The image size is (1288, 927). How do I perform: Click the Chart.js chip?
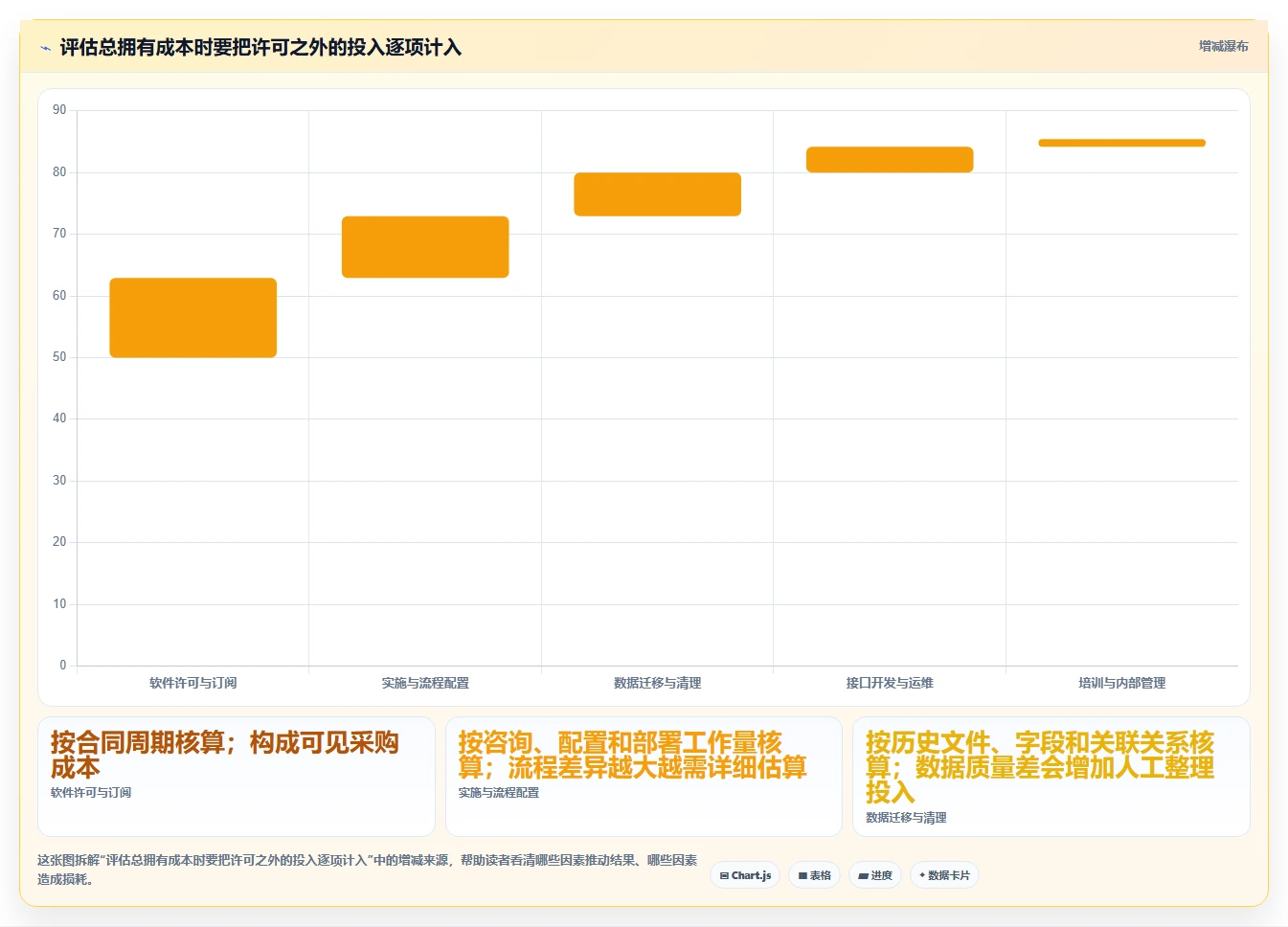pos(745,875)
